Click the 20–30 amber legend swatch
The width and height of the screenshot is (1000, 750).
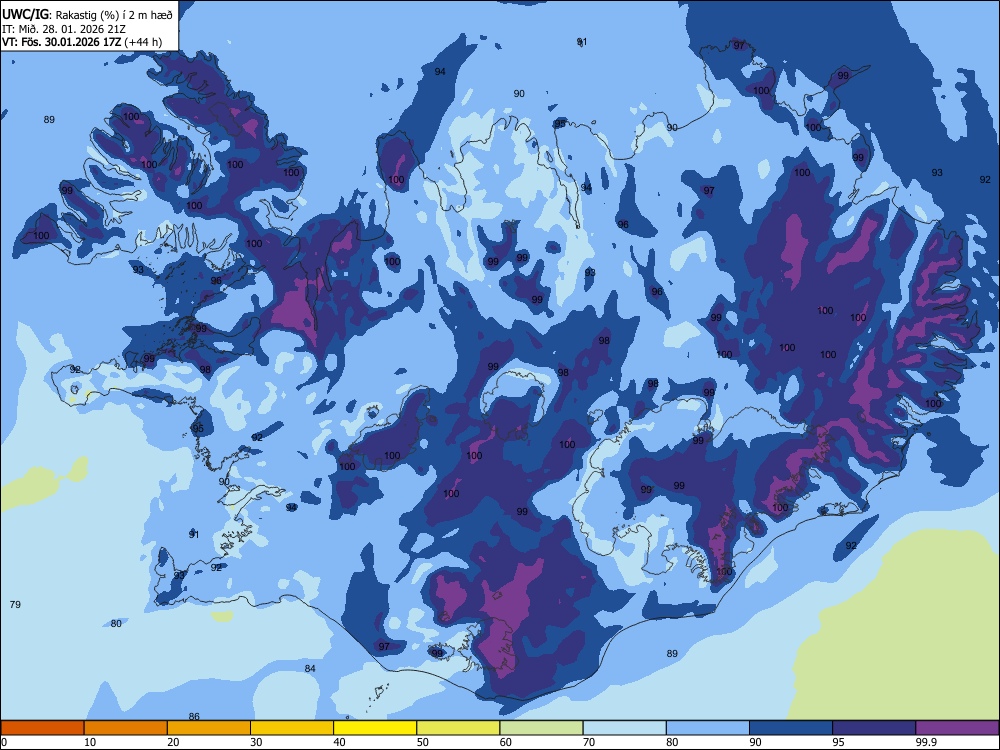pyautogui.click(x=209, y=728)
